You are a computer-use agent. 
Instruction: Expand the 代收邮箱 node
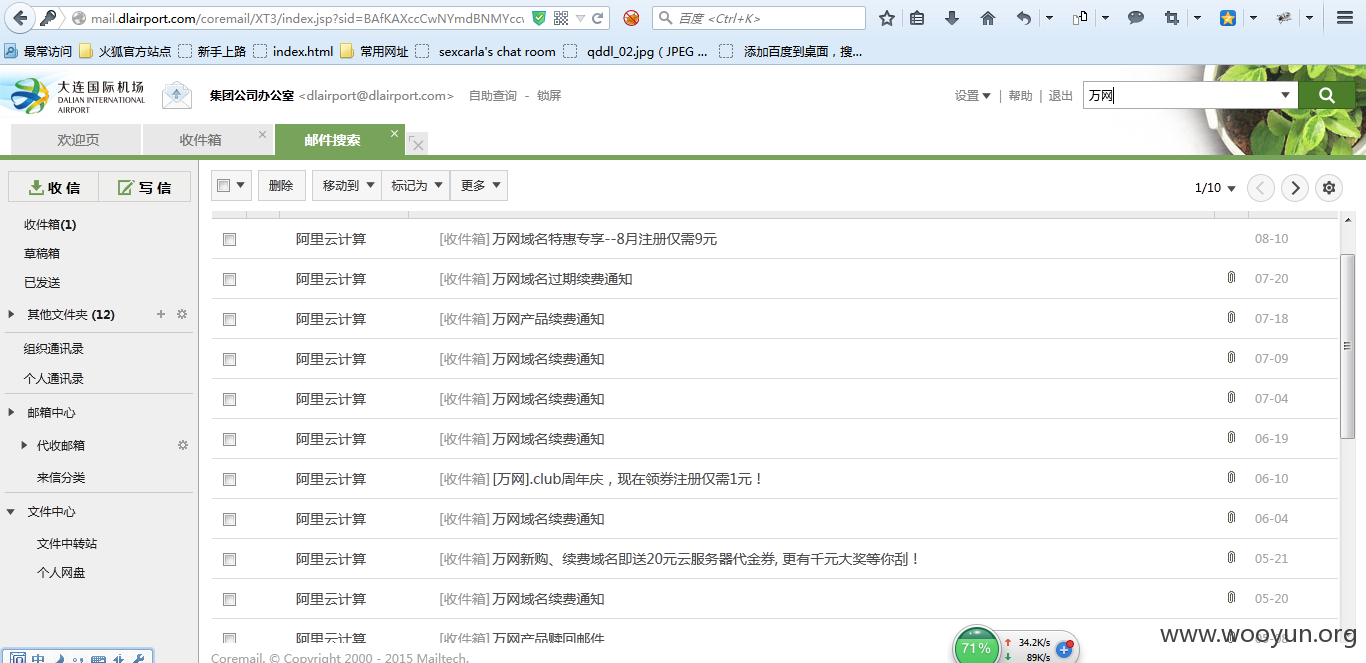point(25,445)
